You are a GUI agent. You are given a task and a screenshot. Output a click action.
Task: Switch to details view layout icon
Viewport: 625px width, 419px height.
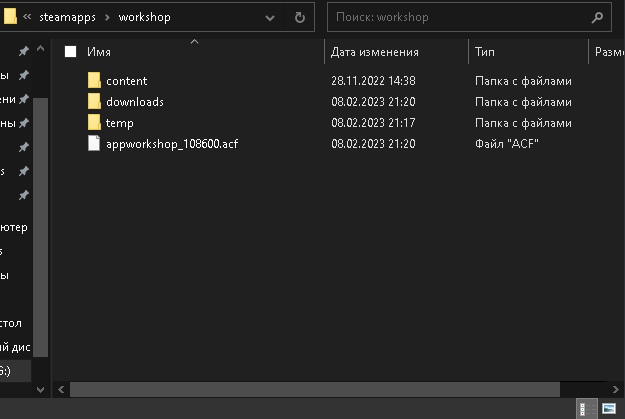click(585, 408)
